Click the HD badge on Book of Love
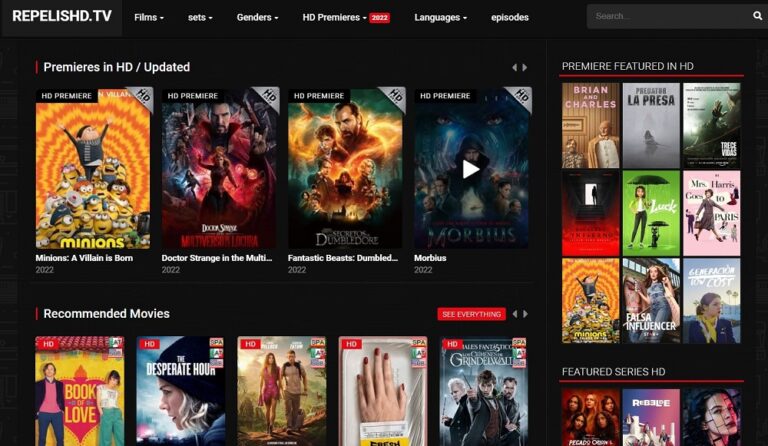Viewport: 768px width, 446px height. pyautogui.click(x=48, y=344)
